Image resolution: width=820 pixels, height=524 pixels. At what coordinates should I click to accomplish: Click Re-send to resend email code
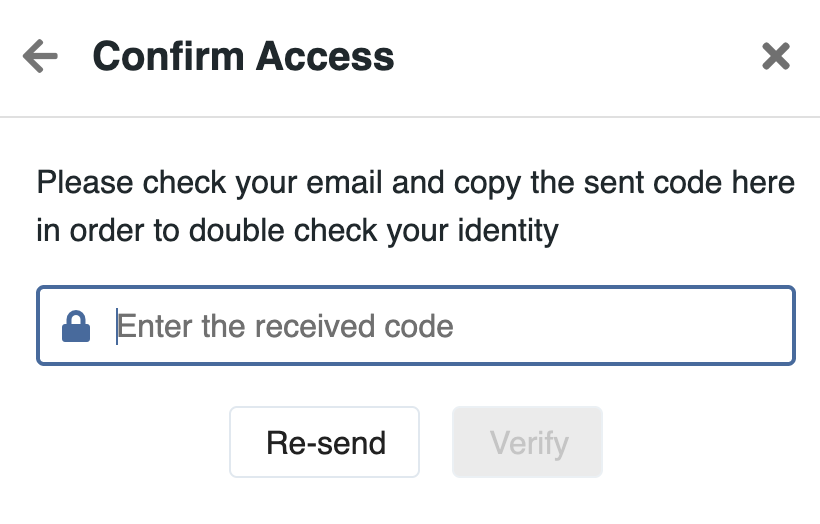click(x=325, y=442)
